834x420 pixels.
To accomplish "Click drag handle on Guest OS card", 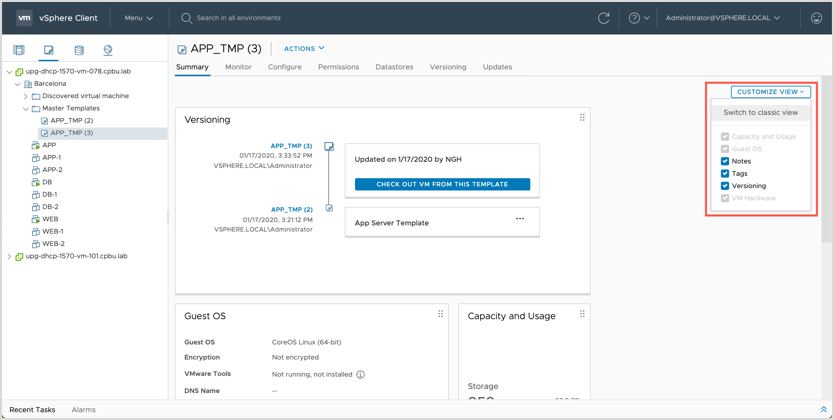I will 440,314.
